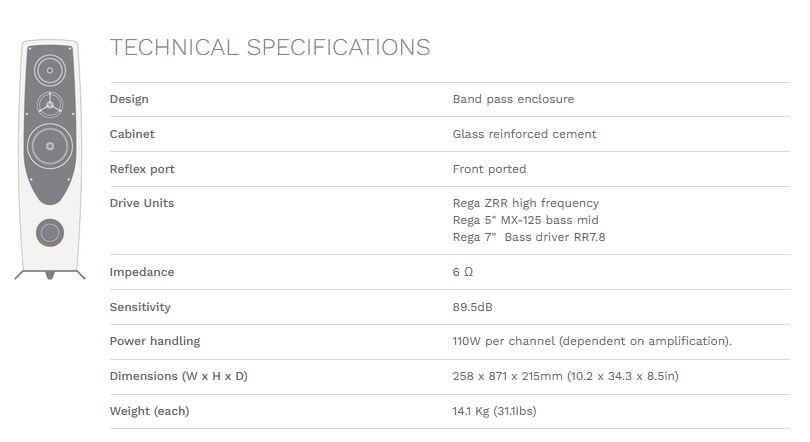Image resolution: width=810 pixels, height=442 pixels.
Task: Click the Design row label
Action: [x=129, y=99]
